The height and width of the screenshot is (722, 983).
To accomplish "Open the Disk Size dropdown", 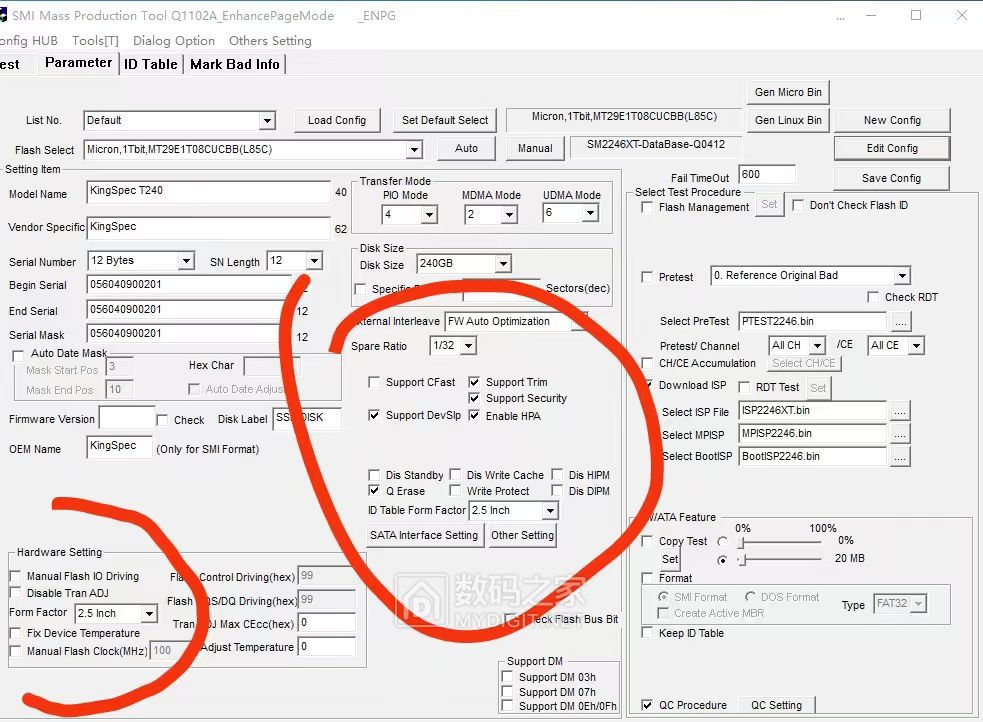I will click(x=503, y=264).
